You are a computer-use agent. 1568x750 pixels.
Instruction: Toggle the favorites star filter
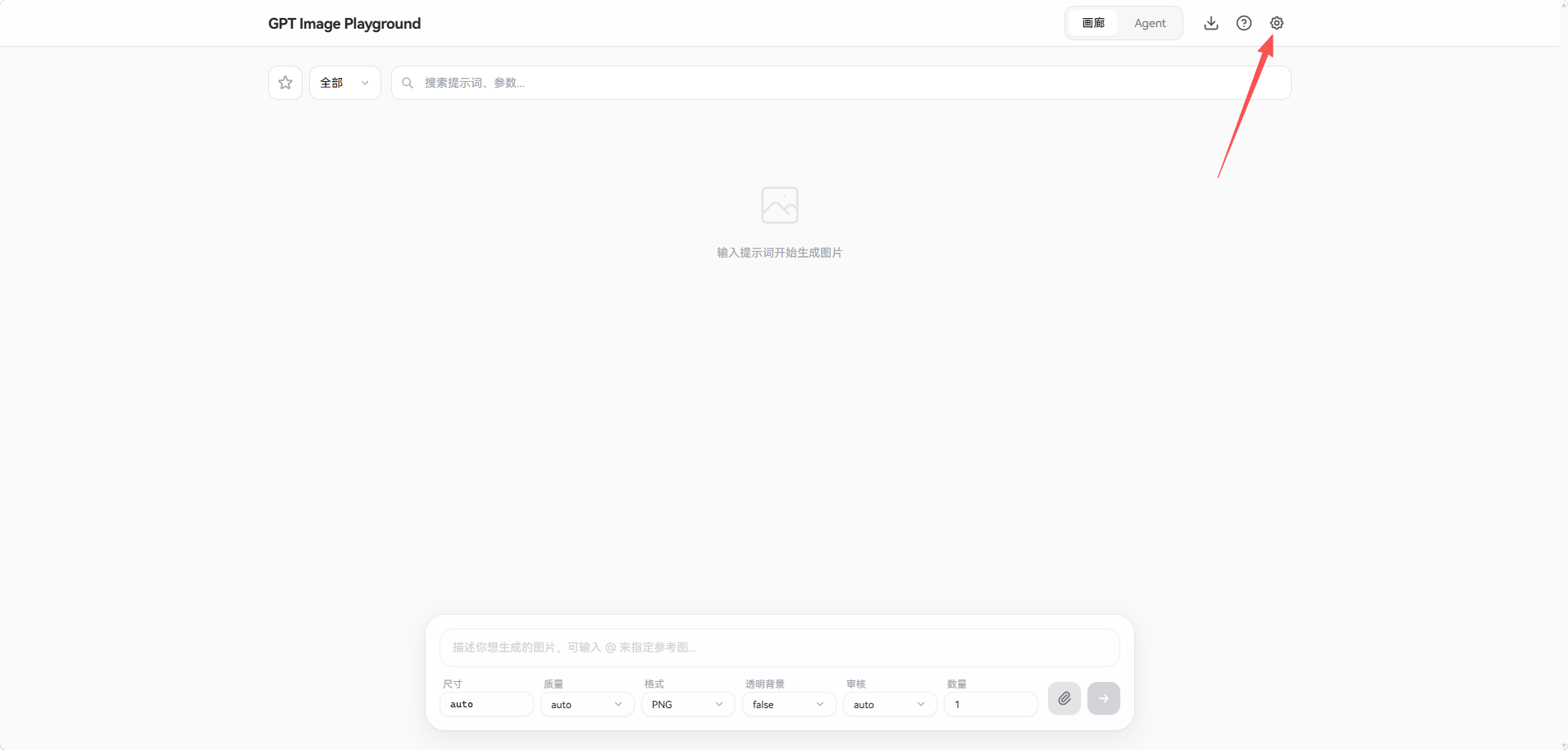285,83
